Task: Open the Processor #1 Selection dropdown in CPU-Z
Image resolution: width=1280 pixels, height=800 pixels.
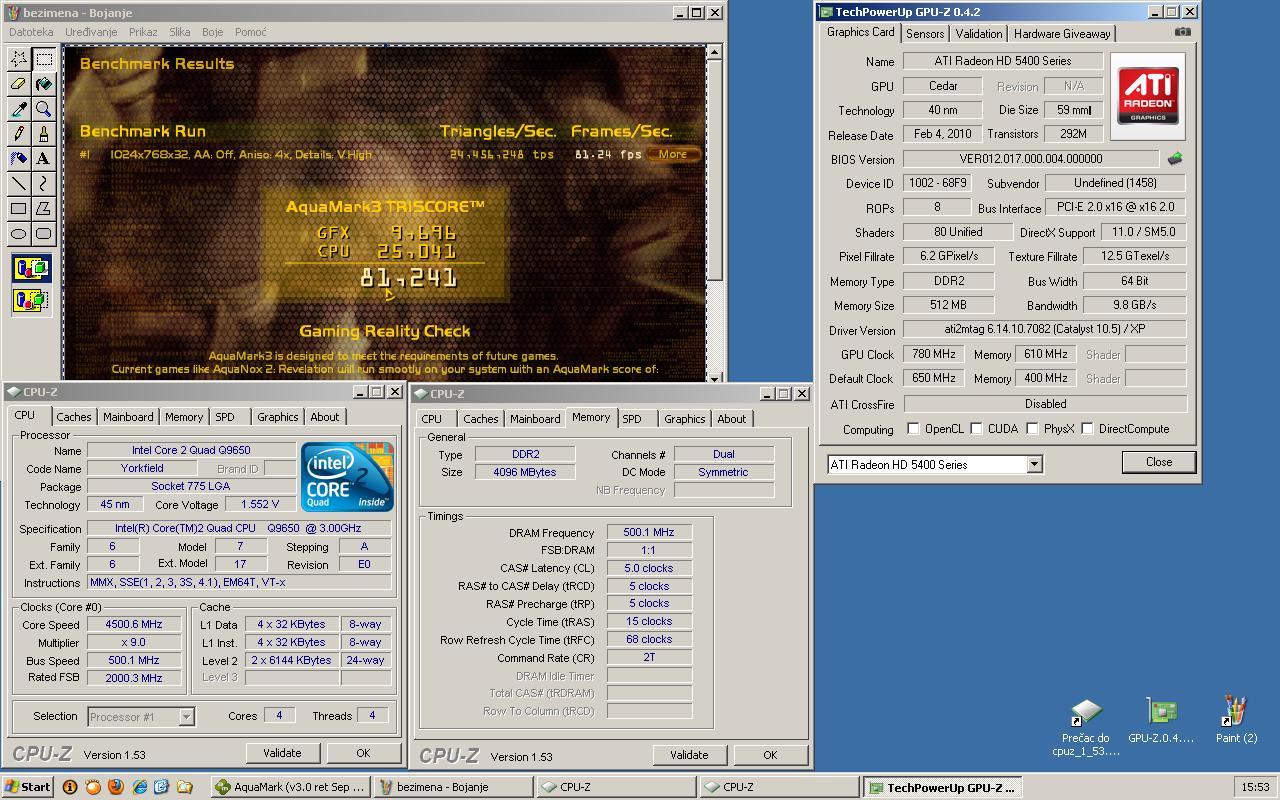Action: tap(185, 716)
